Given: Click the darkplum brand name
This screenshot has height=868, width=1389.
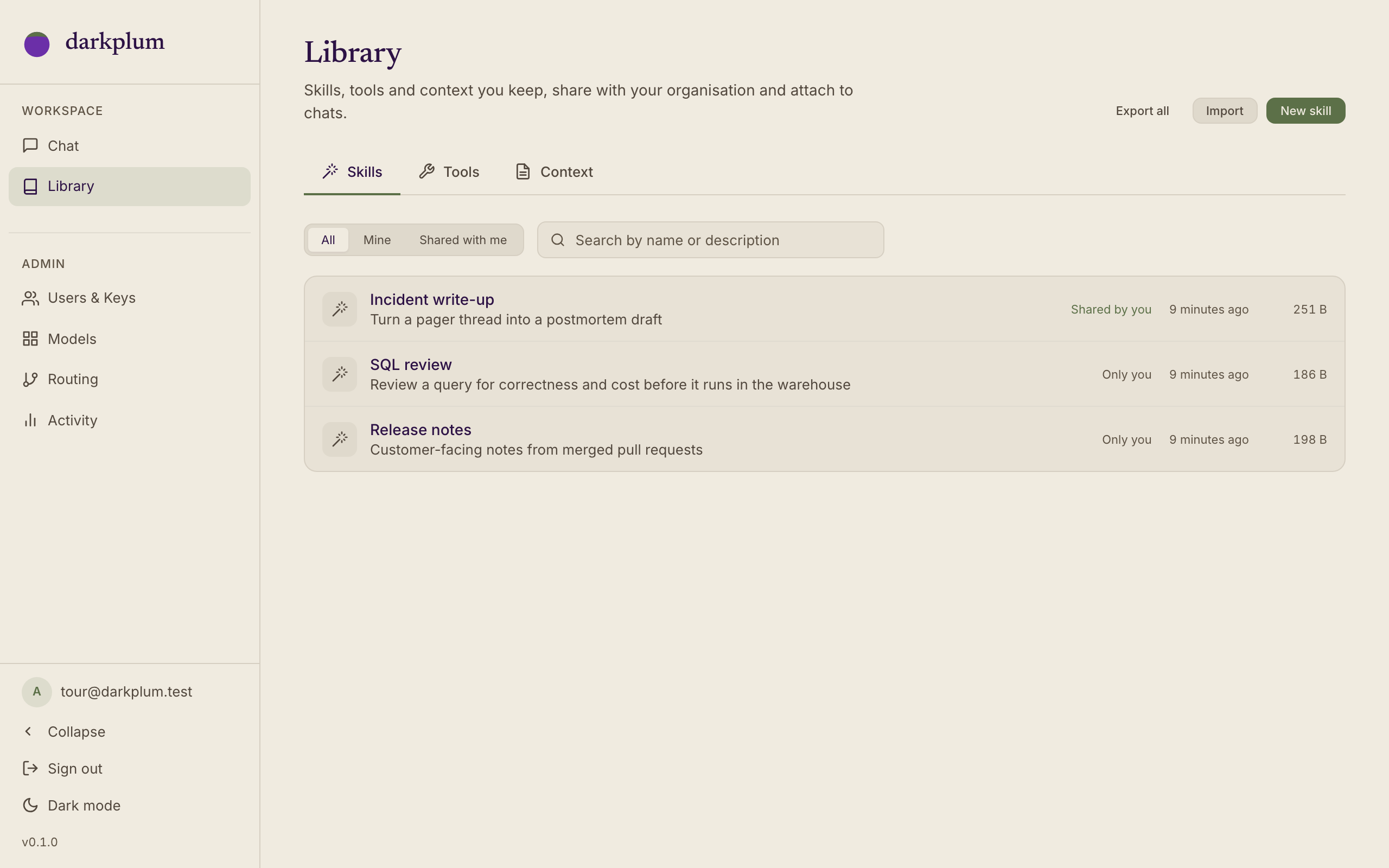Looking at the screenshot, I should [x=115, y=42].
